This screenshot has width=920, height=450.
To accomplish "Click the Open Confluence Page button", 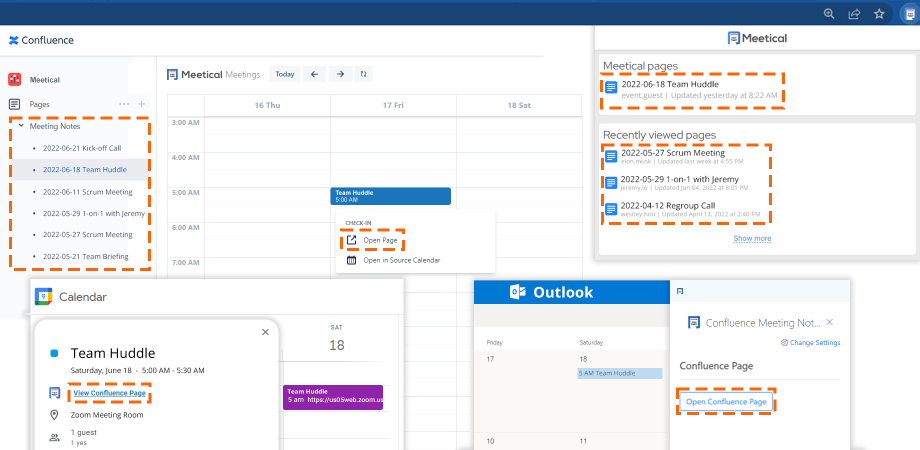I will [x=726, y=402].
